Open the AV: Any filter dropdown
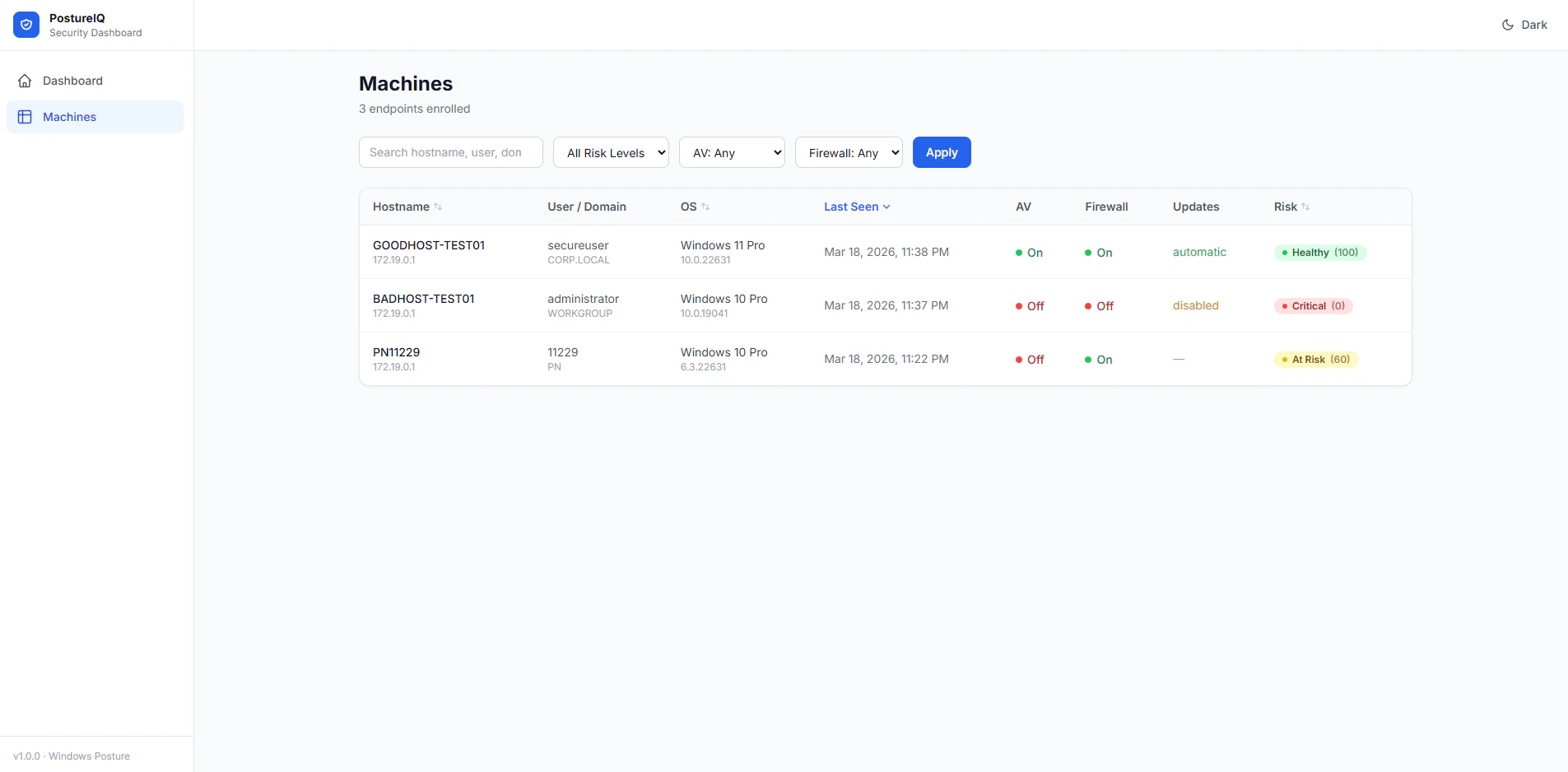 [732, 152]
